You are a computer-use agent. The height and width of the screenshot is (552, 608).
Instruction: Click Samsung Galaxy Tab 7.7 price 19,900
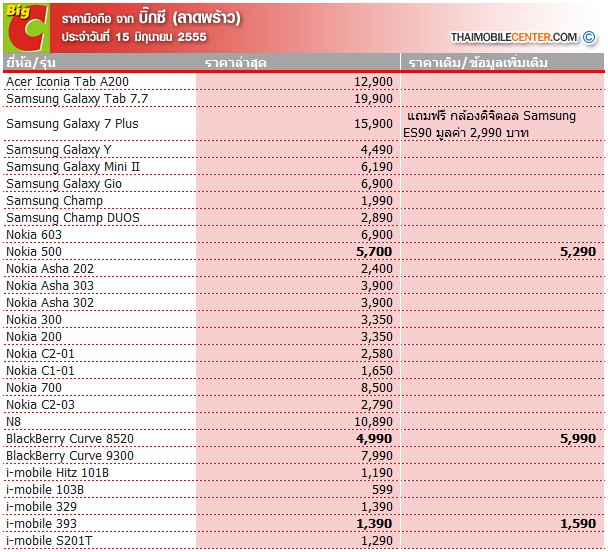pos(373,99)
